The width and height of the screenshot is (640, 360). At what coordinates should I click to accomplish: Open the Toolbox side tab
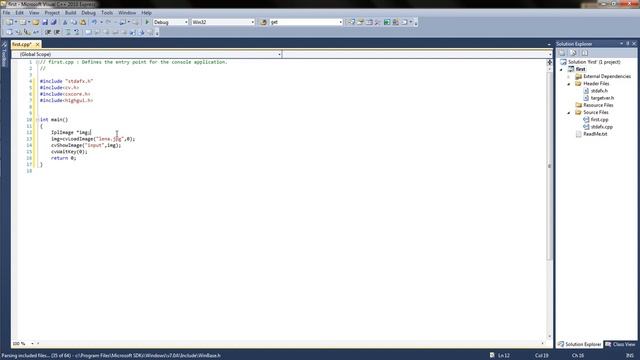4,55
